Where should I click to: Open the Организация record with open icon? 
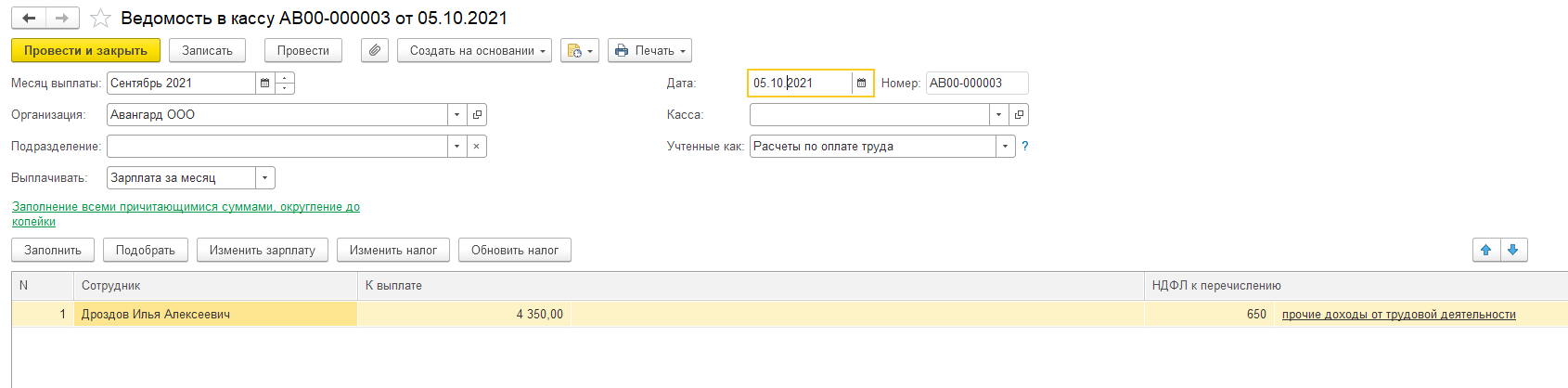click(477, 115)
